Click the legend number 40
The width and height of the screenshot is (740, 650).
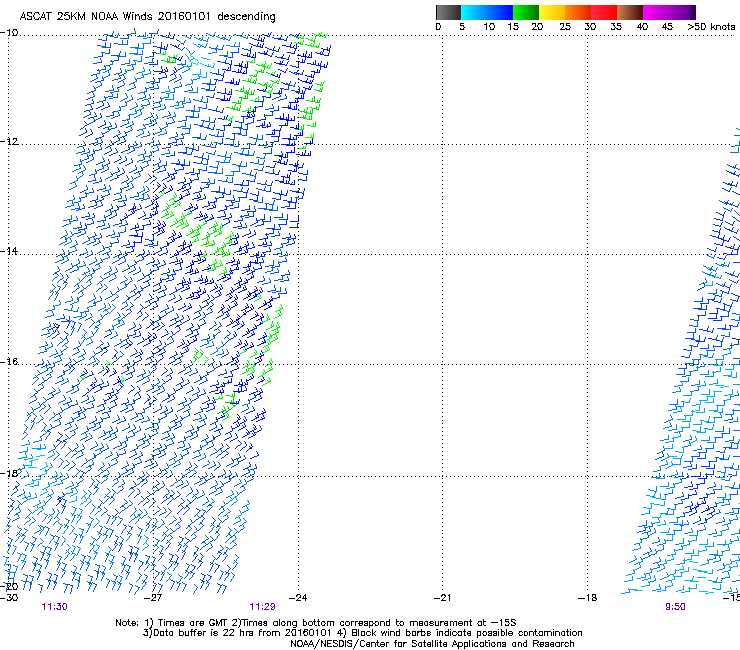click(x=642, y=27)
